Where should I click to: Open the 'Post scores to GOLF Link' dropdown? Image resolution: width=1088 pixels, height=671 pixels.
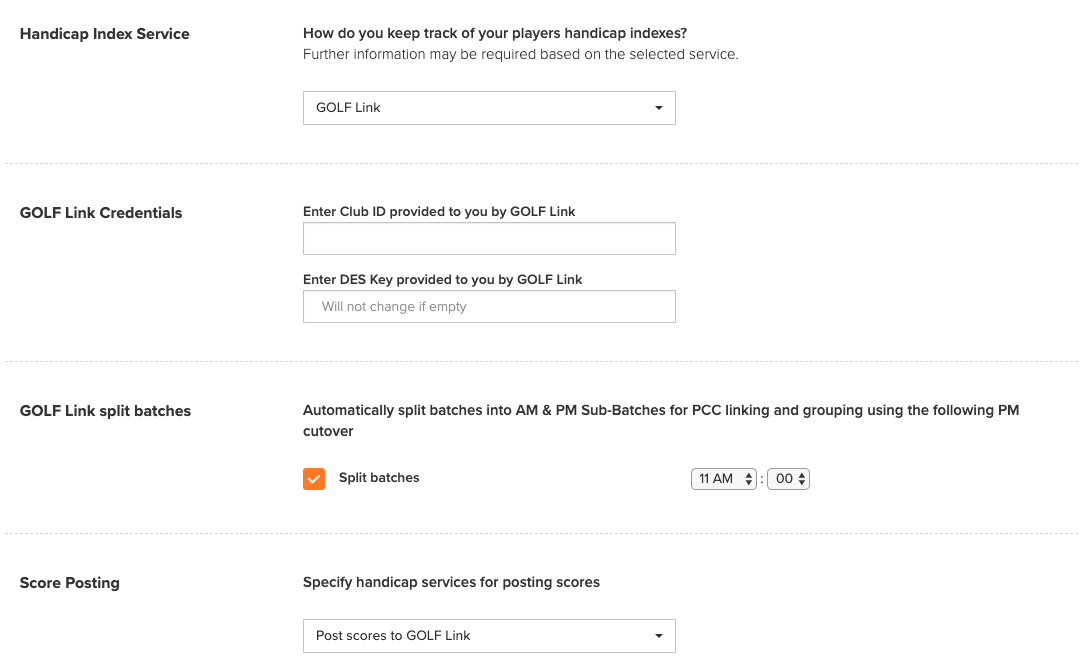(489, 636)
